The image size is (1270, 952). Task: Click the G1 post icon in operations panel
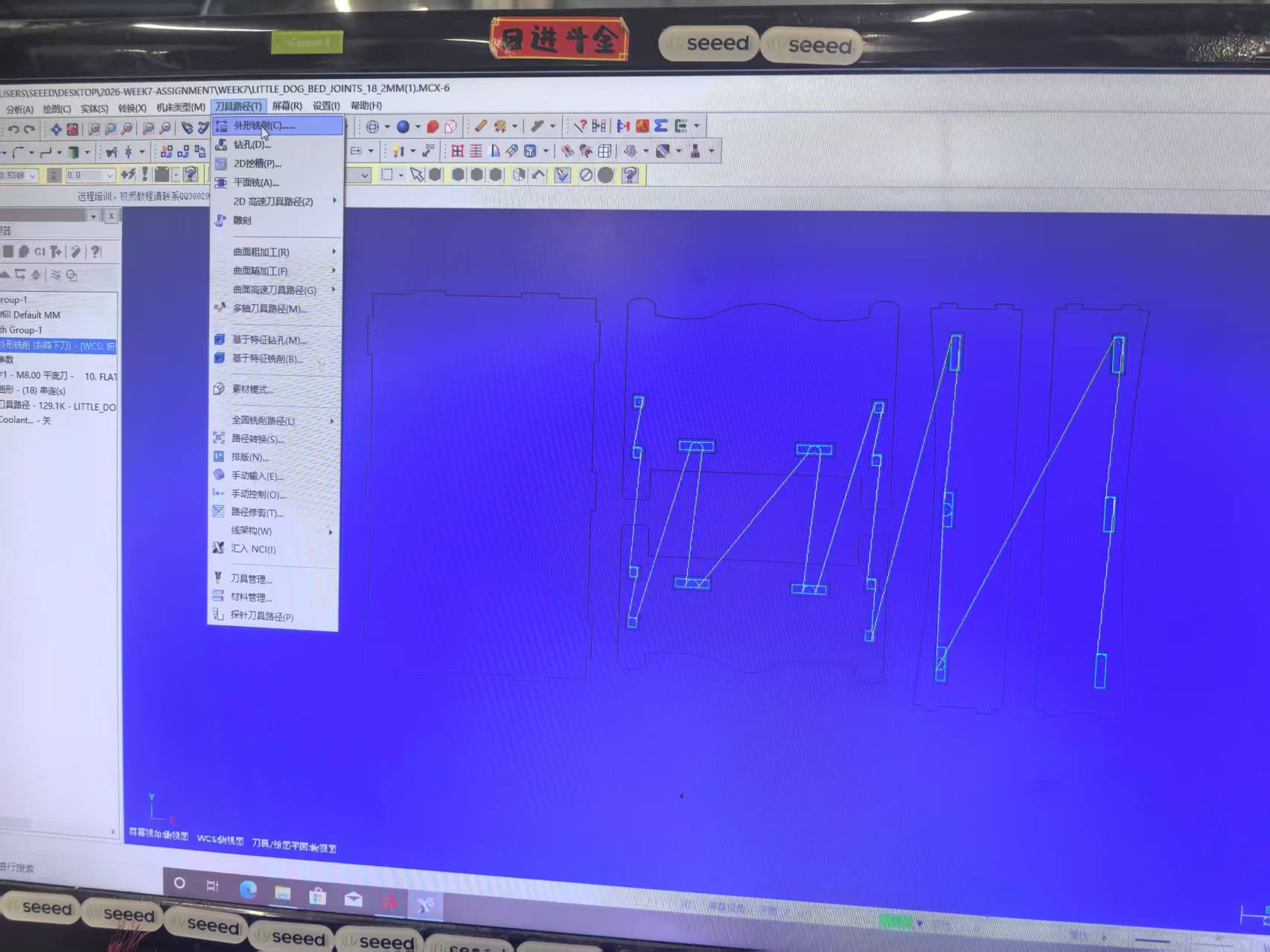39,252
